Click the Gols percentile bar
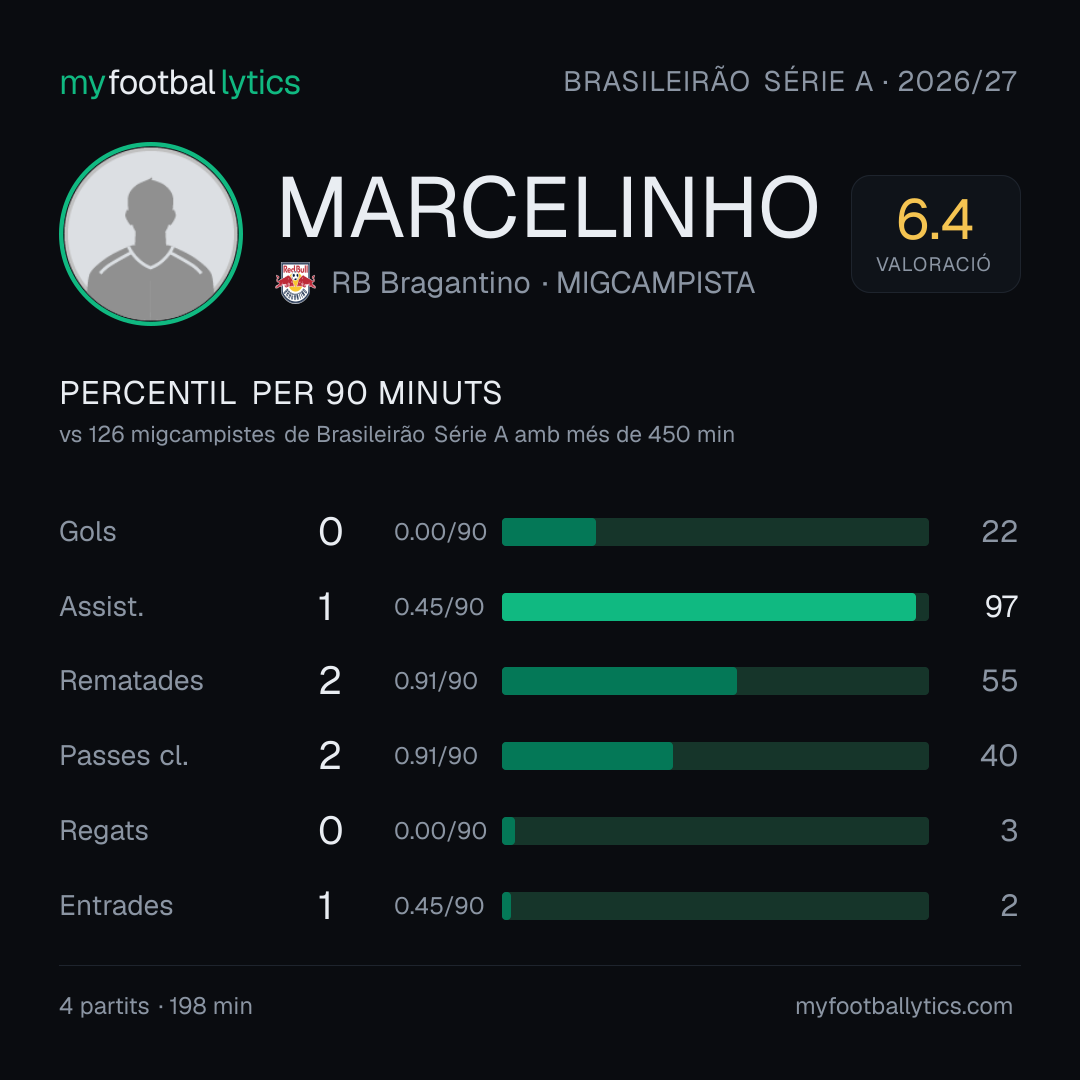The height and width of the screenshot is (1080, 1080). [x=715, y=532]
